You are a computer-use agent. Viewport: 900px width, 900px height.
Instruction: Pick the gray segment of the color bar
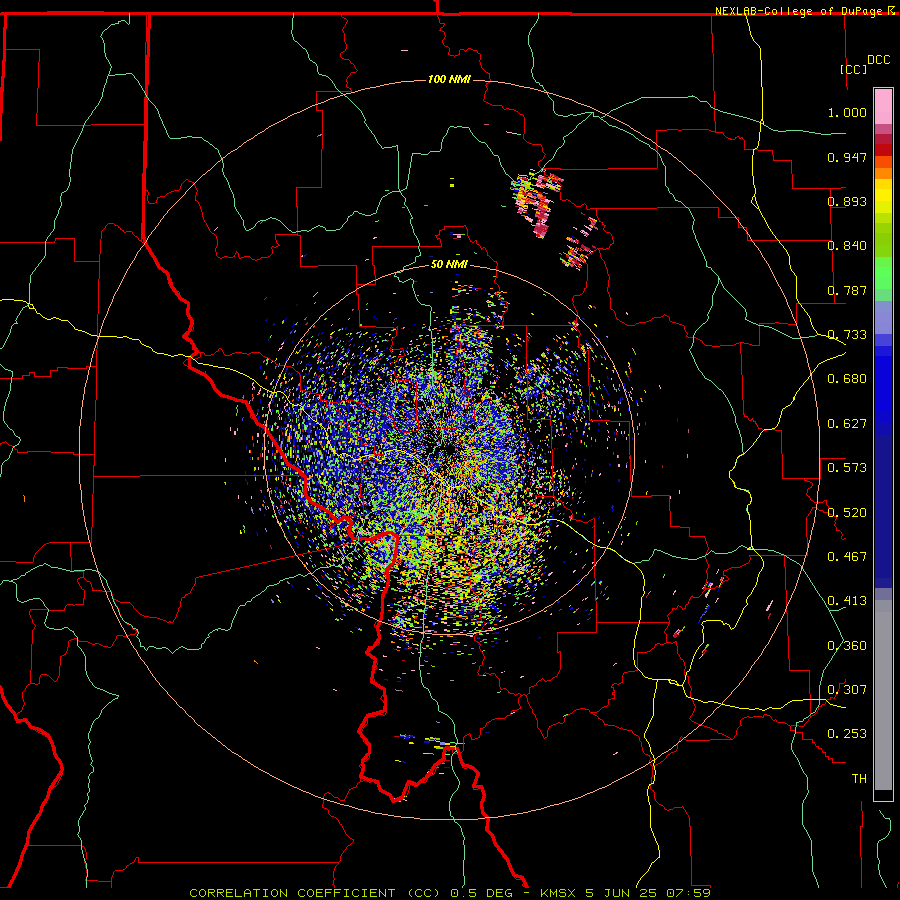[x=883, y=695]
